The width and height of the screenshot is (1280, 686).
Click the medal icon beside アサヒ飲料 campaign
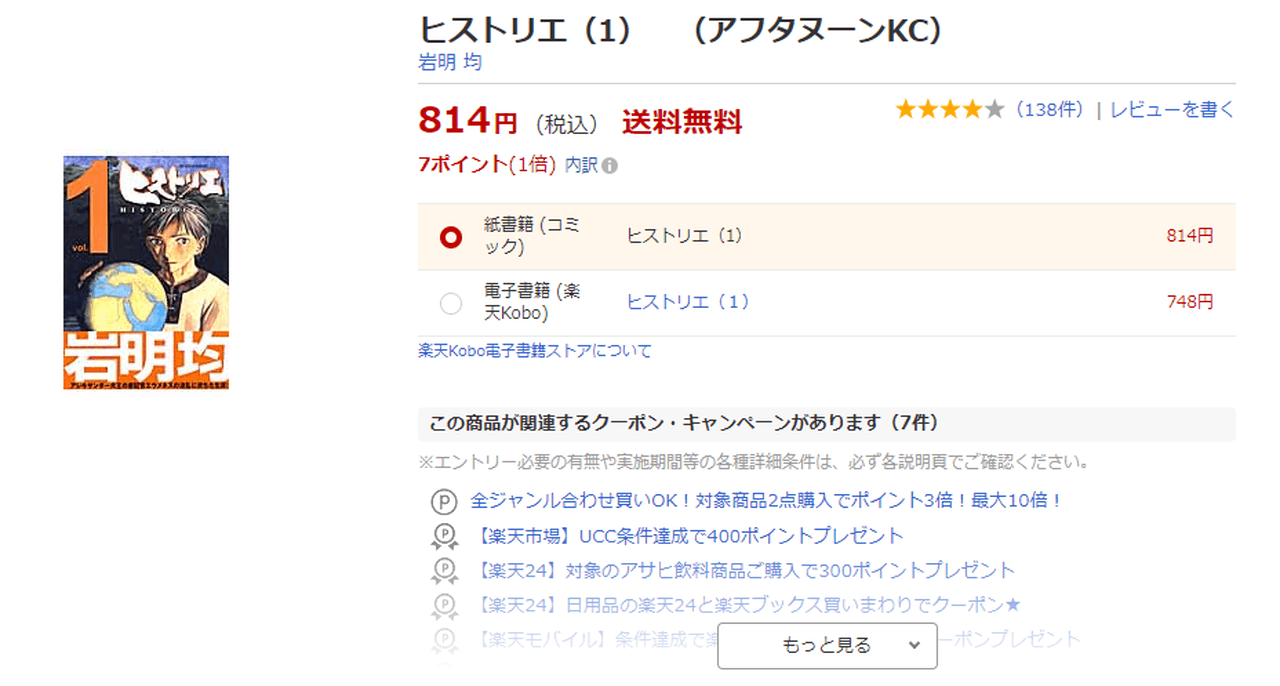click(443, 571)
